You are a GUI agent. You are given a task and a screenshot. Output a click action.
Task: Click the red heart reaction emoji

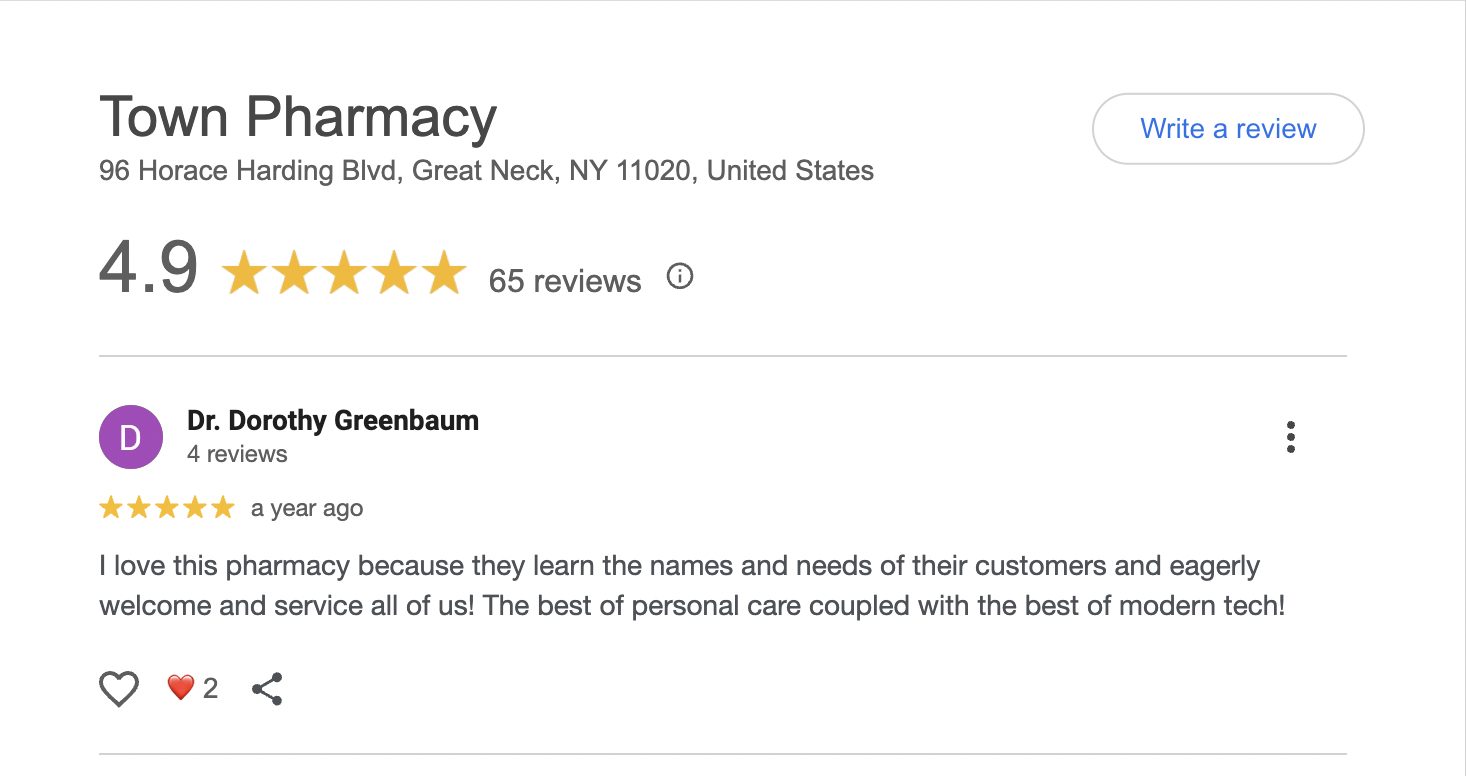180,688
